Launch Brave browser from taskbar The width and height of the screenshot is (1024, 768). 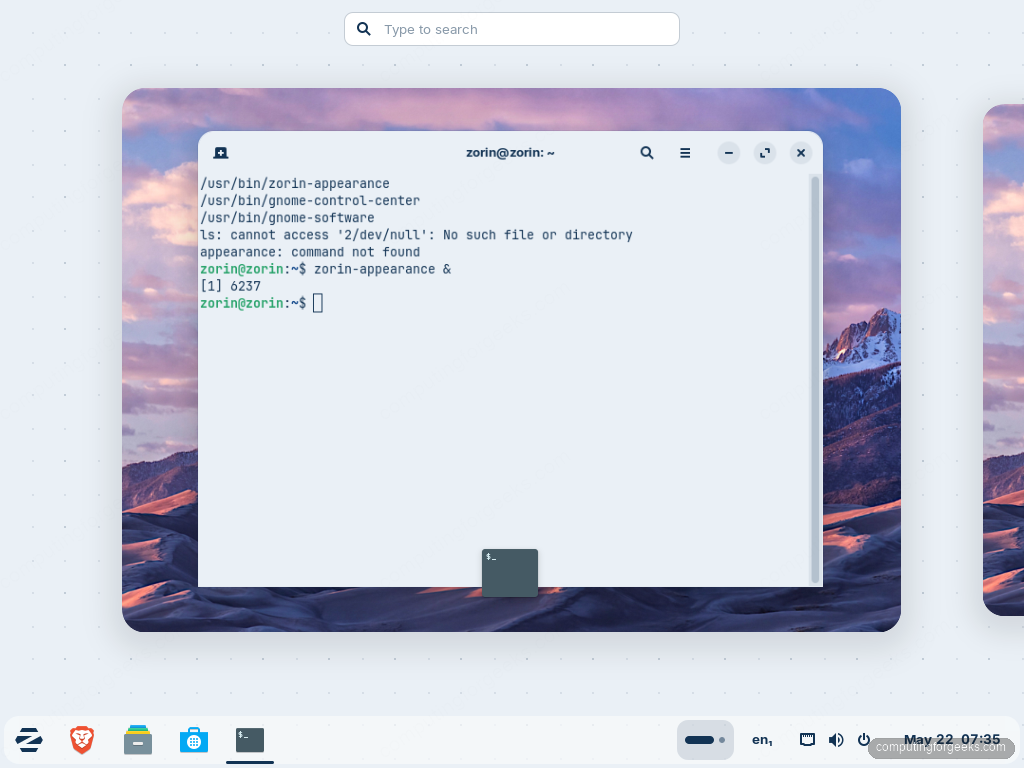(82, 740)
